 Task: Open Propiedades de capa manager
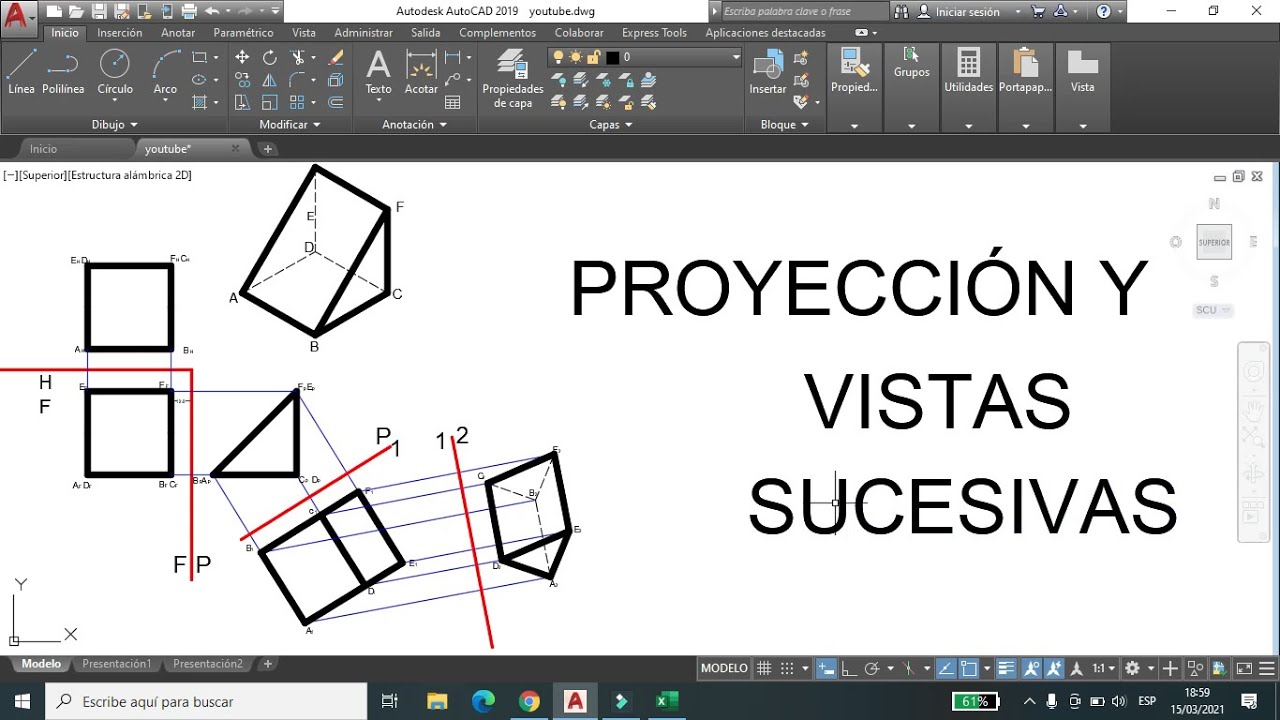[x=513, y=78]
